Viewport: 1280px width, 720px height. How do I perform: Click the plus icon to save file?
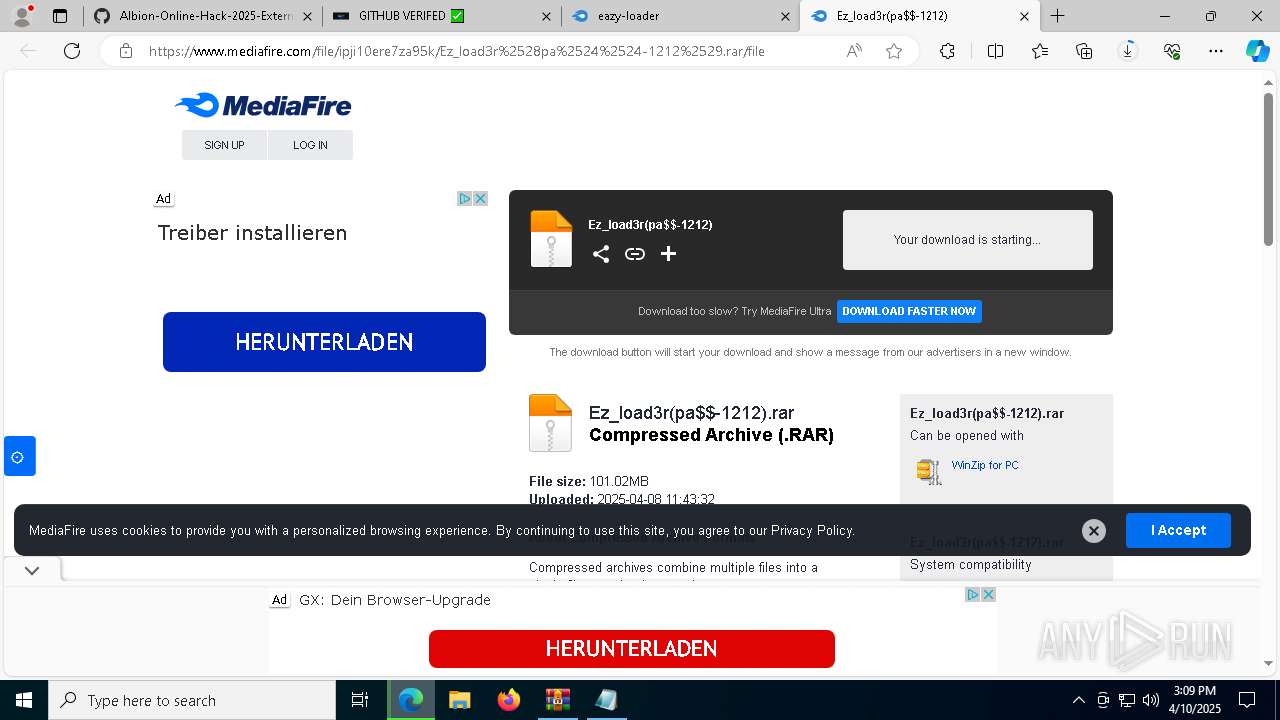(669, 254)
